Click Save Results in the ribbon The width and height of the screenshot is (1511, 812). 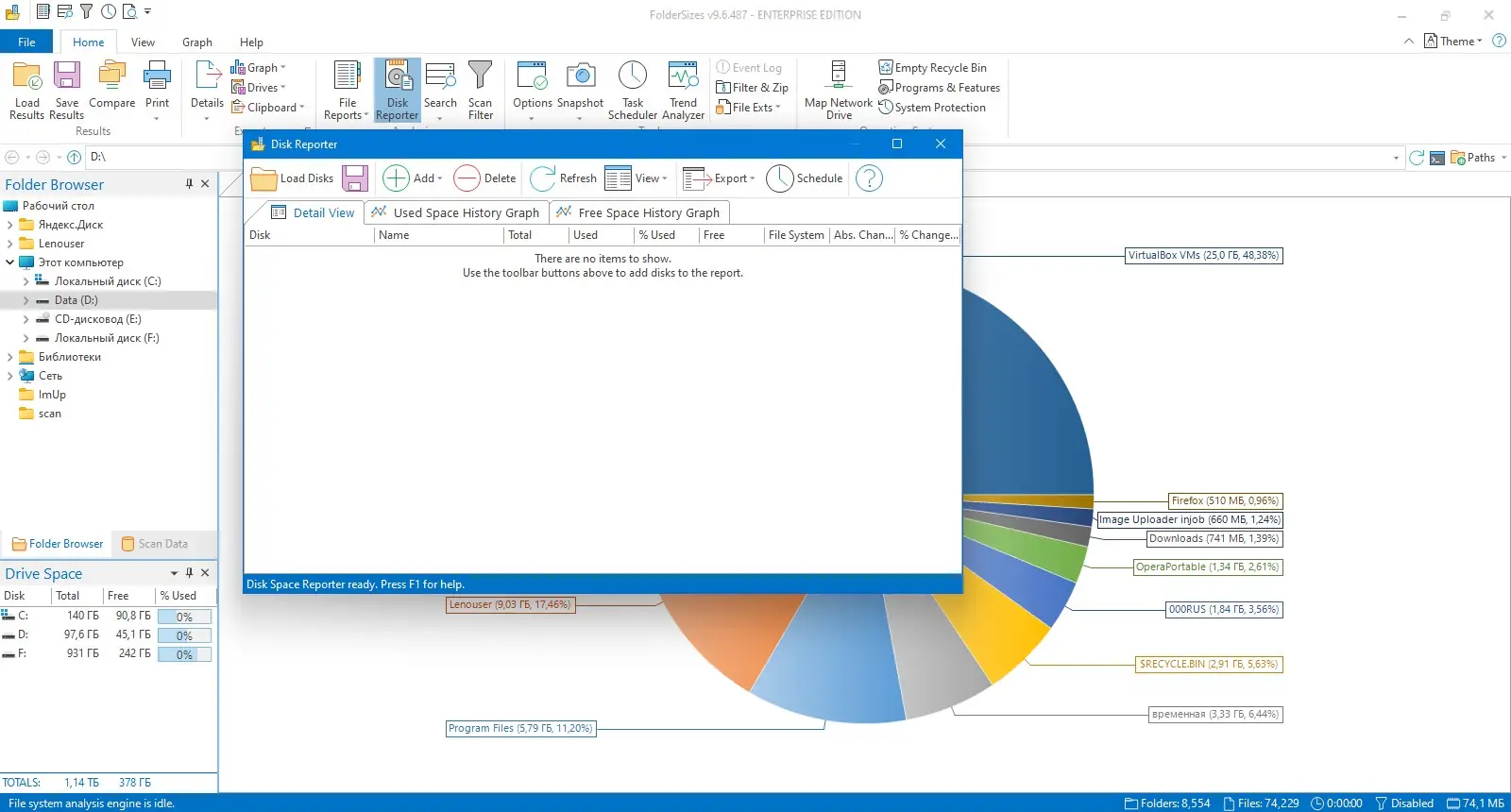[66, 90]
